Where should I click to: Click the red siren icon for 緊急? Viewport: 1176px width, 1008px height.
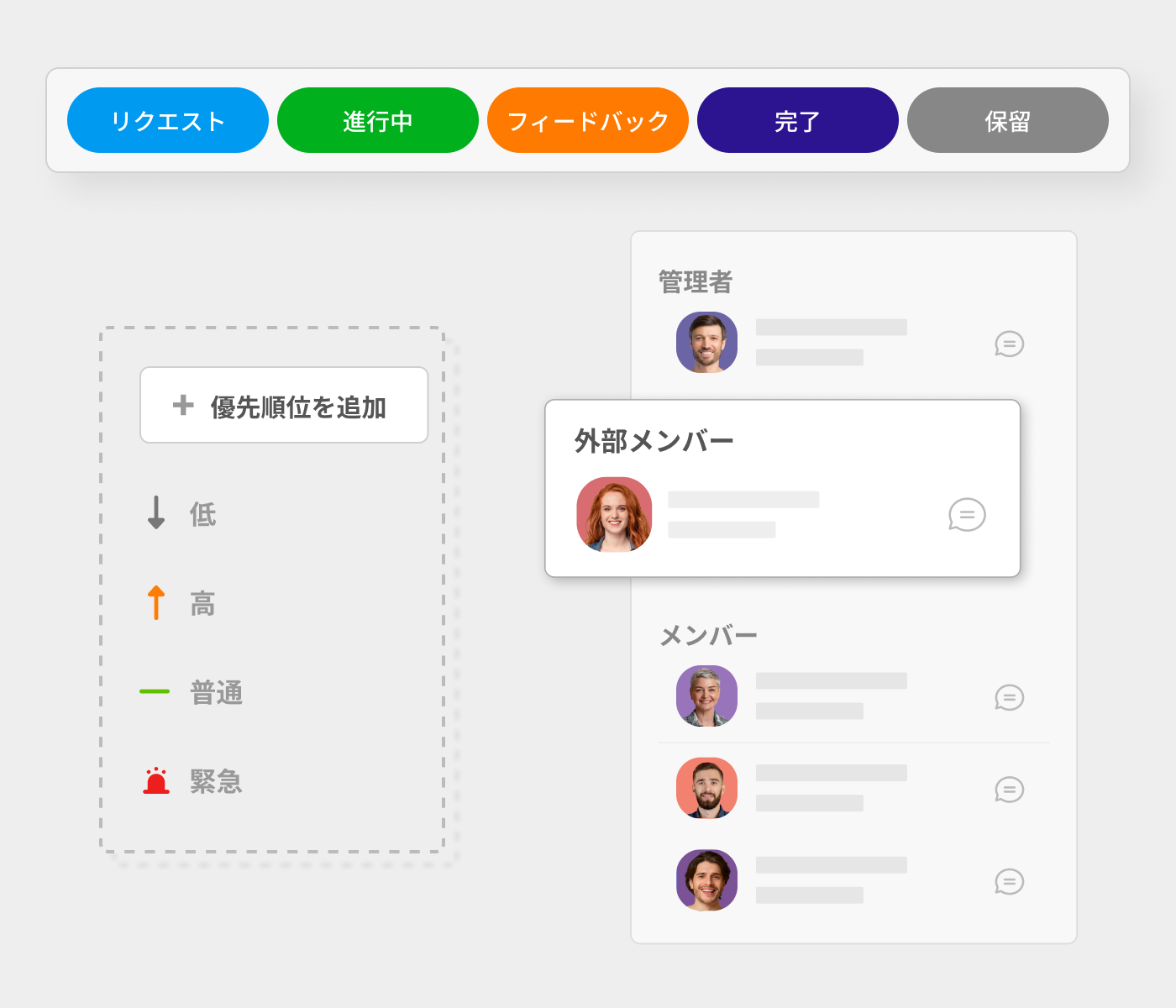tap(156, 781)
